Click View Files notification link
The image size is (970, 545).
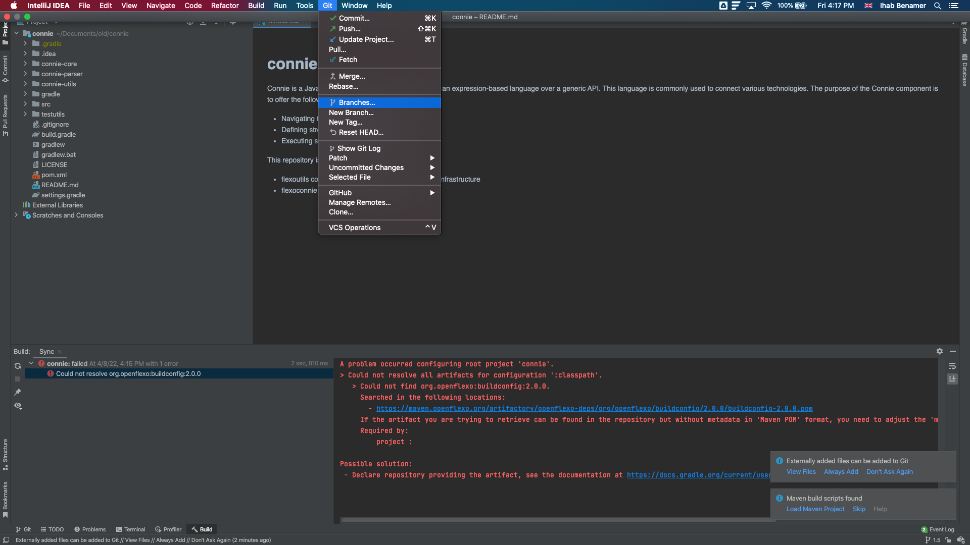[800, 472]
